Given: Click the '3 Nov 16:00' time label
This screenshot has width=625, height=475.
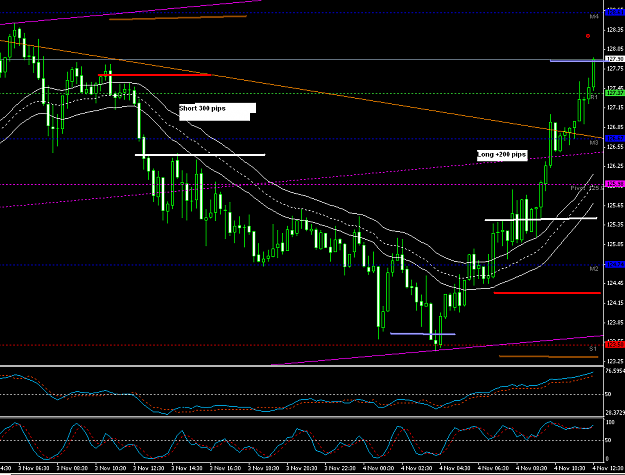Looking at the screenshot, I should pyautogui.click(x=225, y=468).
